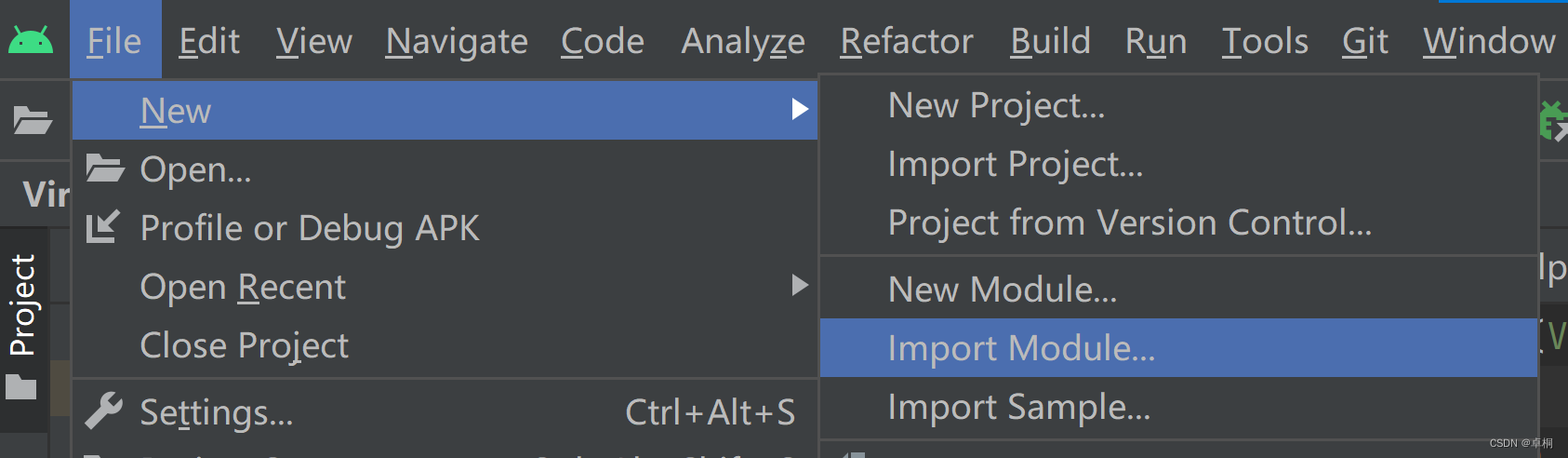
Task: Choose New Project... in the submenu
Action: [x=996, y=105]
